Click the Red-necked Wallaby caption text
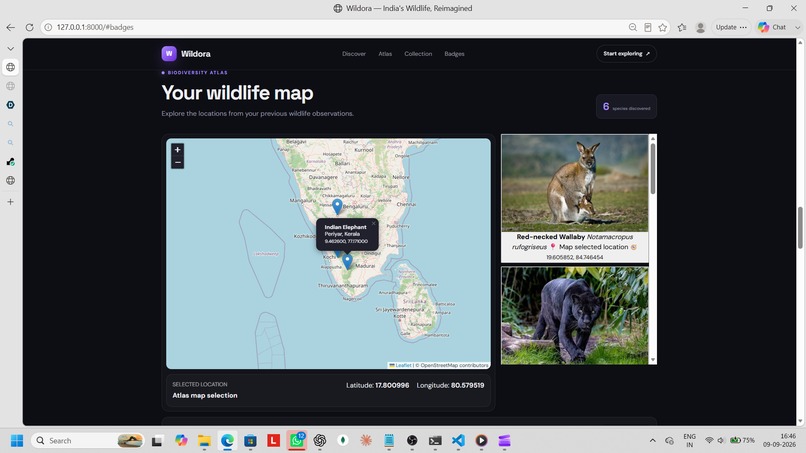Viewport: 806px width, 453px height. coord(575,246)
